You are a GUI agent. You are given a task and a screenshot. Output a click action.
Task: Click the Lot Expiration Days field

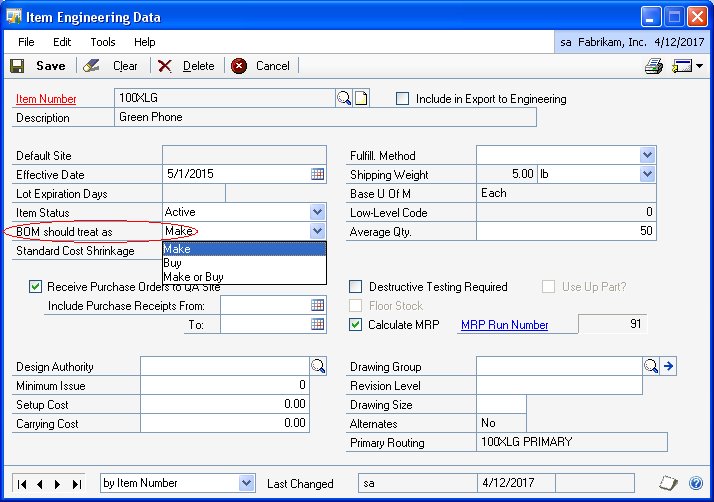click(194, 193)
